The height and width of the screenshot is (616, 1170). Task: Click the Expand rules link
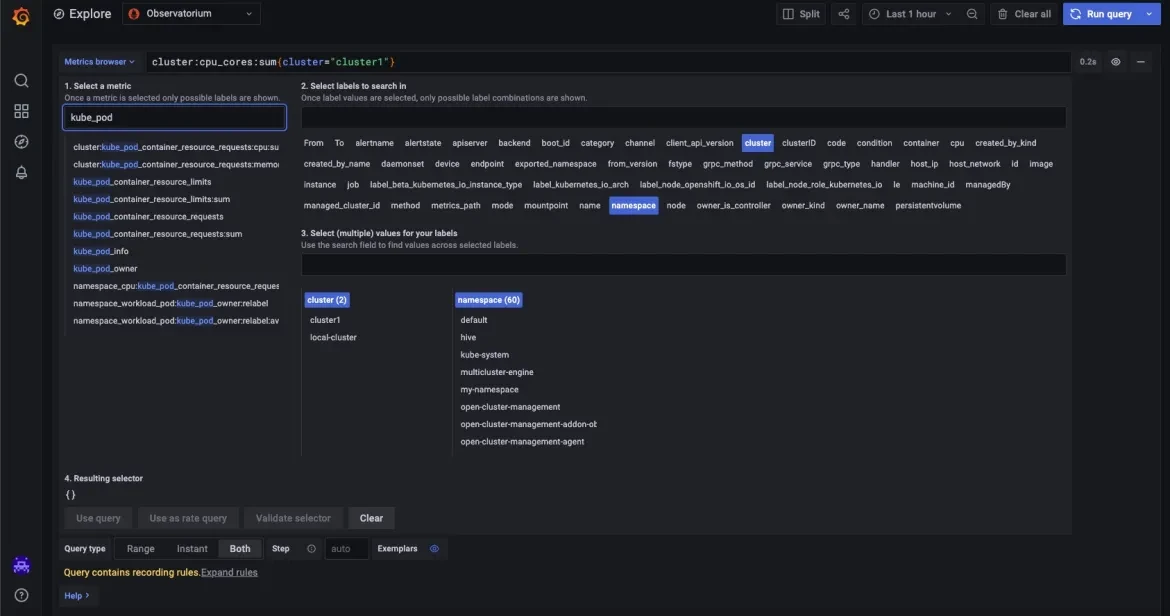(230, 572)
